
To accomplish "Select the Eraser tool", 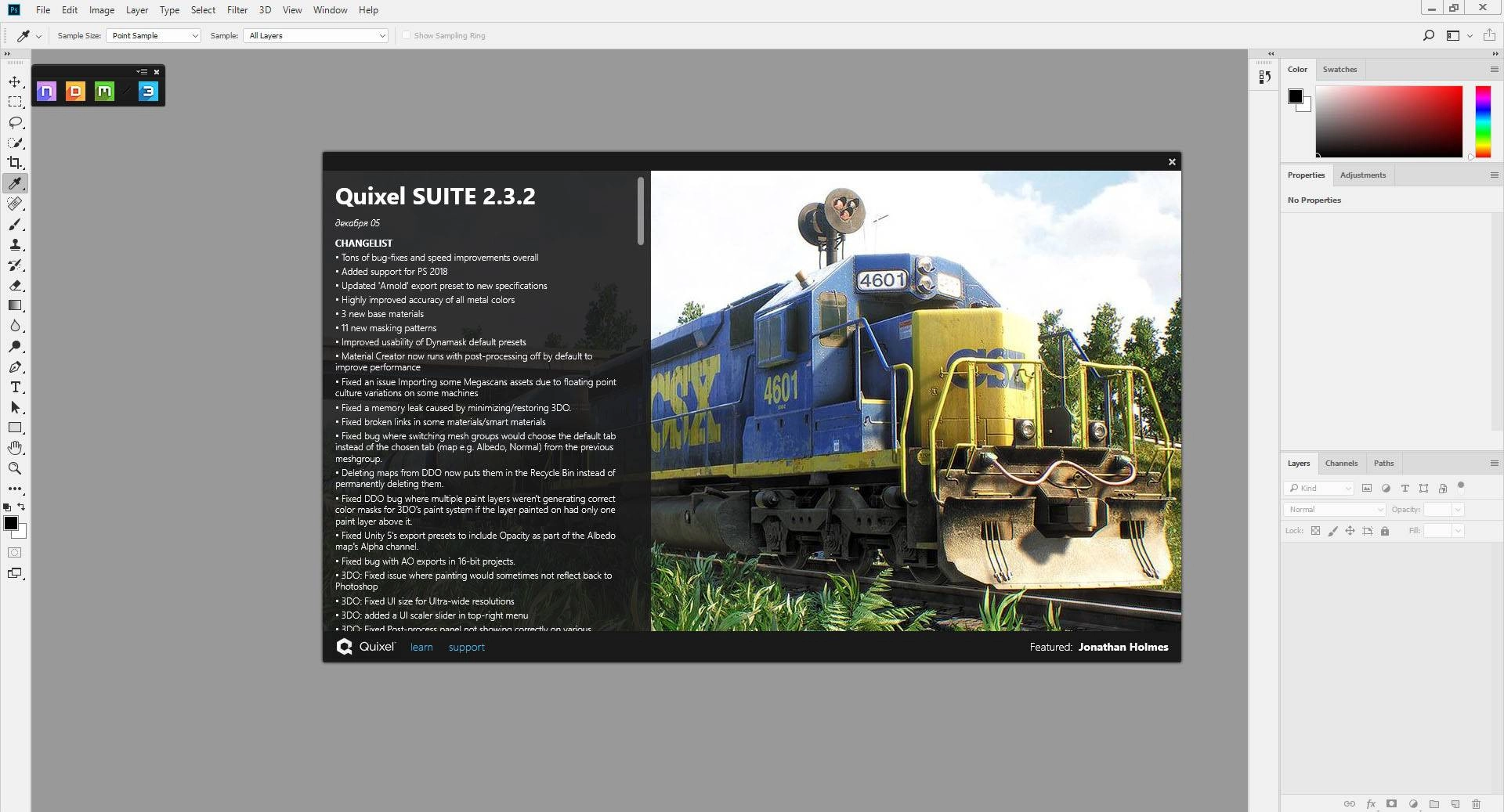I will click(15, 286).
